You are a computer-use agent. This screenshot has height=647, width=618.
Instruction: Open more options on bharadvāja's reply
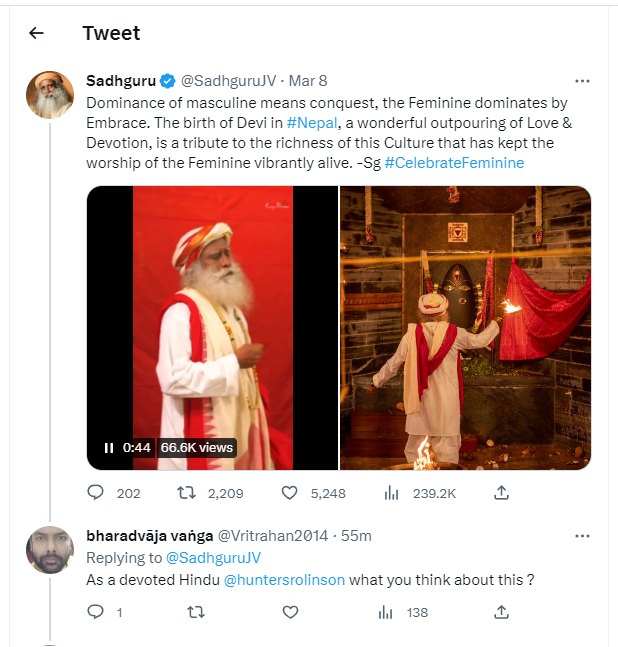[582, 536]
